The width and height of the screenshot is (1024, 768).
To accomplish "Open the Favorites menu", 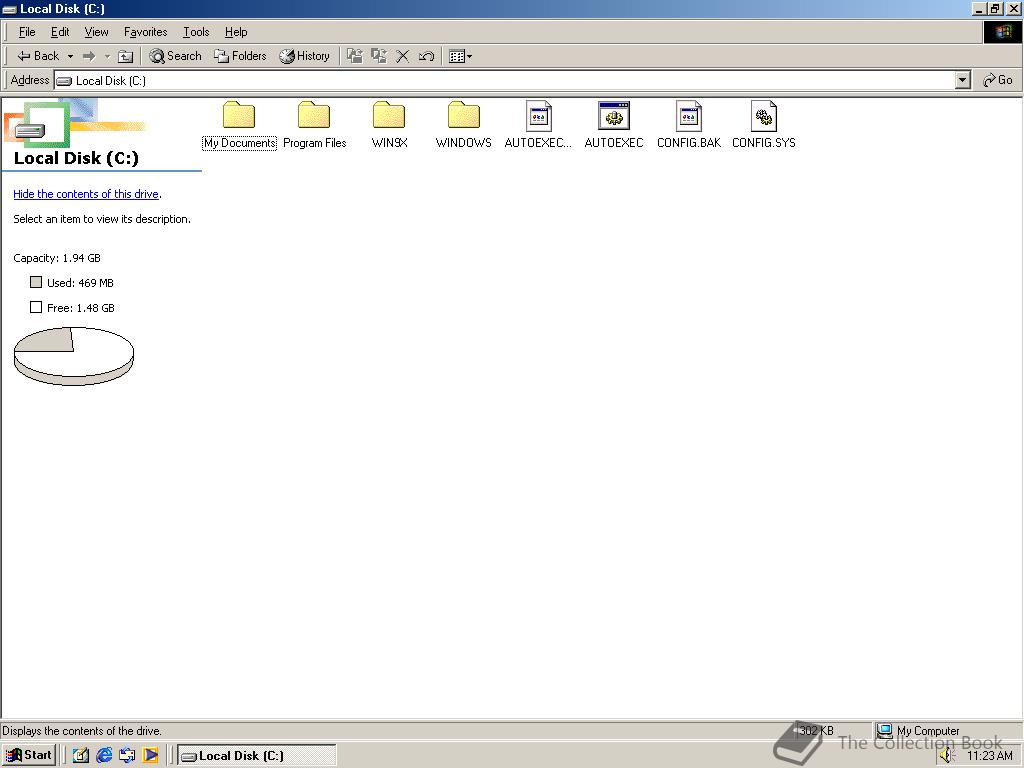I will [146, 32].
